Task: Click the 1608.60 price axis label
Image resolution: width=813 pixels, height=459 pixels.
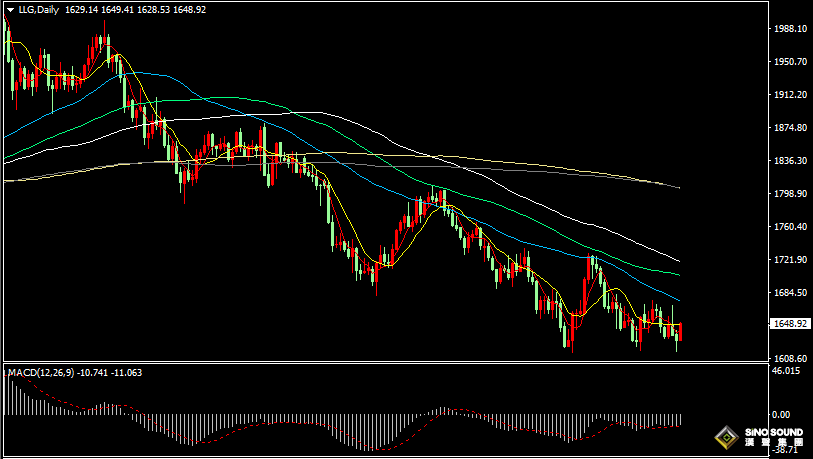Action: [789, 359]
